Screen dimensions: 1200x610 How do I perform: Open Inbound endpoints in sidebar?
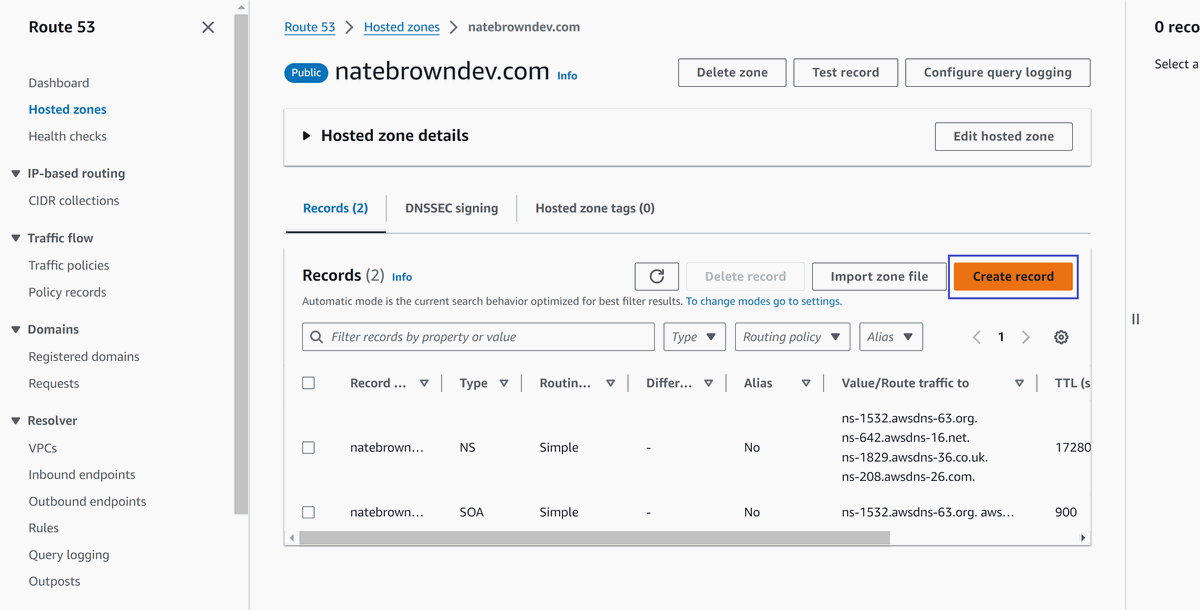[82, 475]
